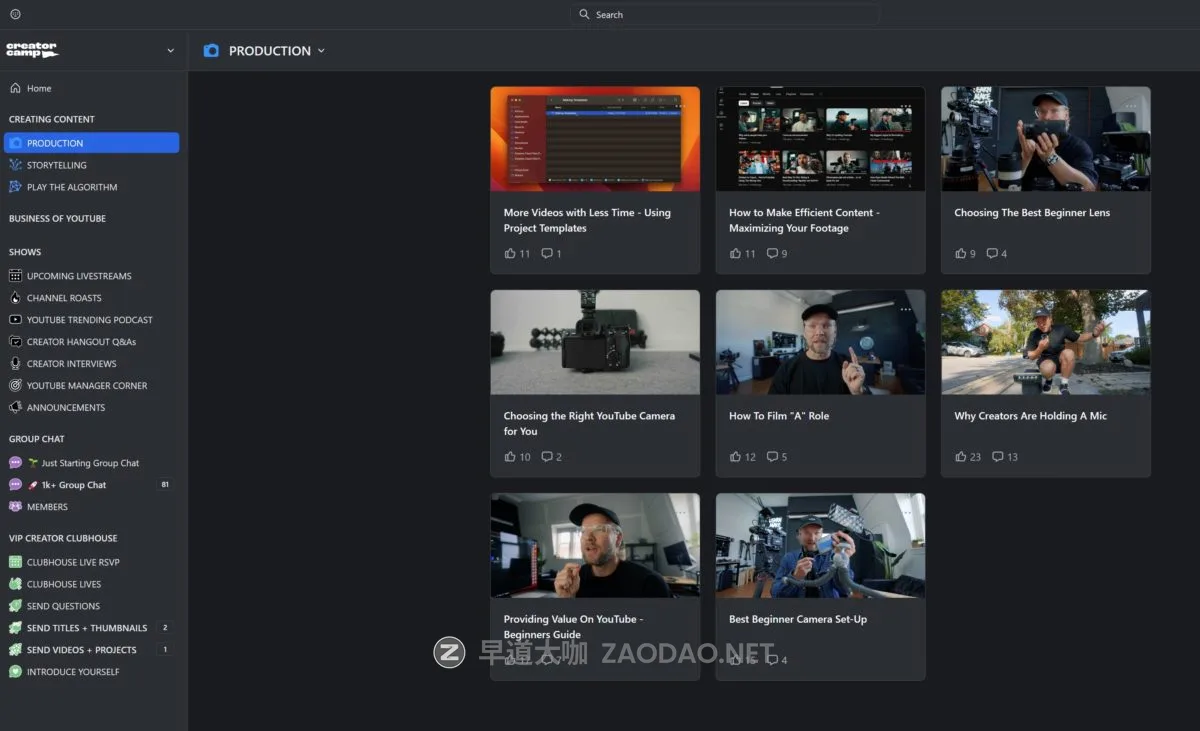Click the Storytelling sidebar icon
The image size is (1200, 731).
(x=15, y=165)
